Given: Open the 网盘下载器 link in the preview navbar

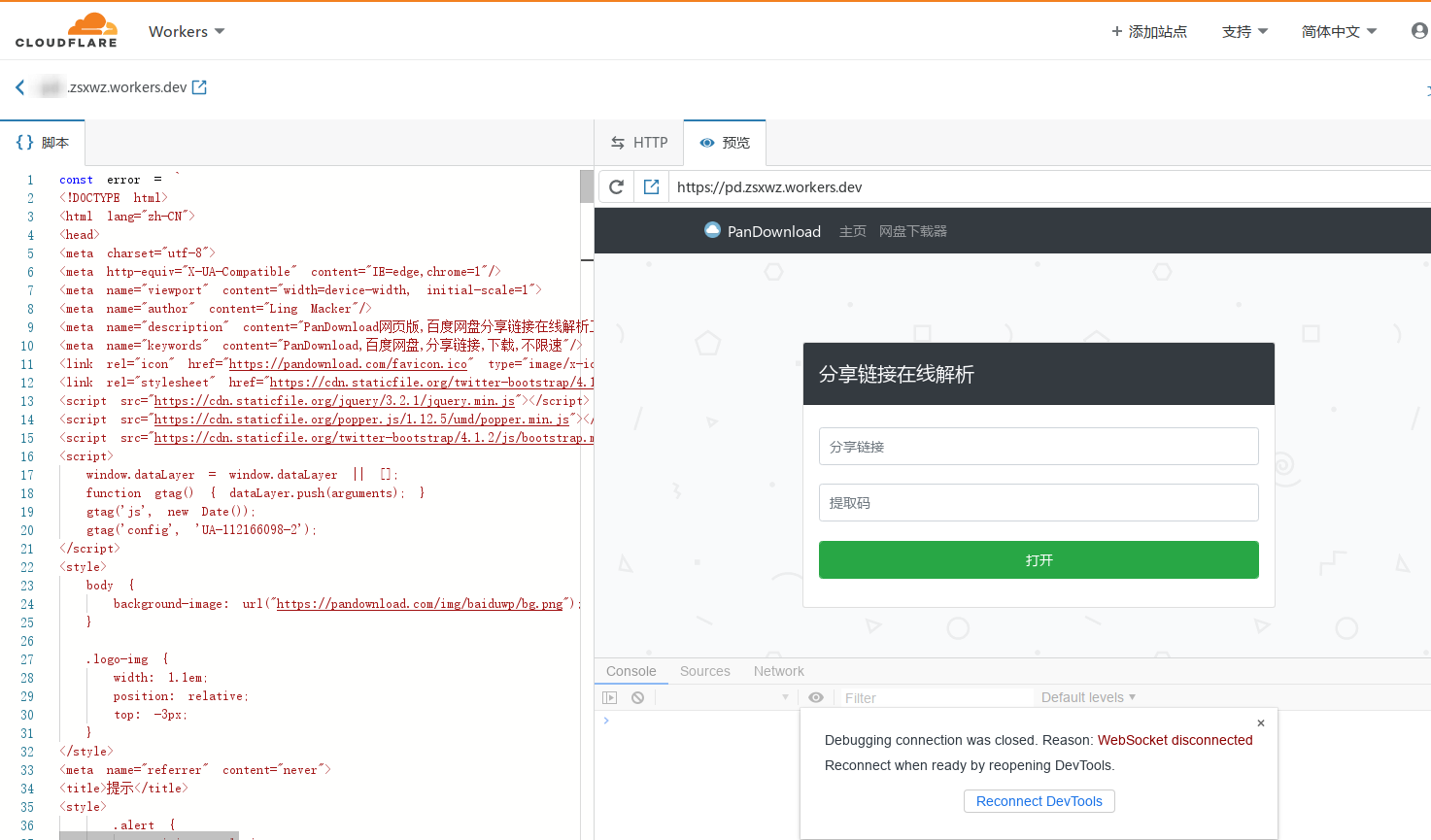Looking at the screenshot, I should point(913,231).
